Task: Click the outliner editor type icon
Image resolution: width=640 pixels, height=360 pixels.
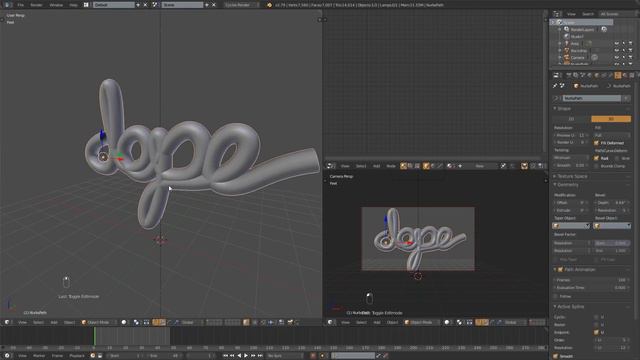Action: click(557, 14)
